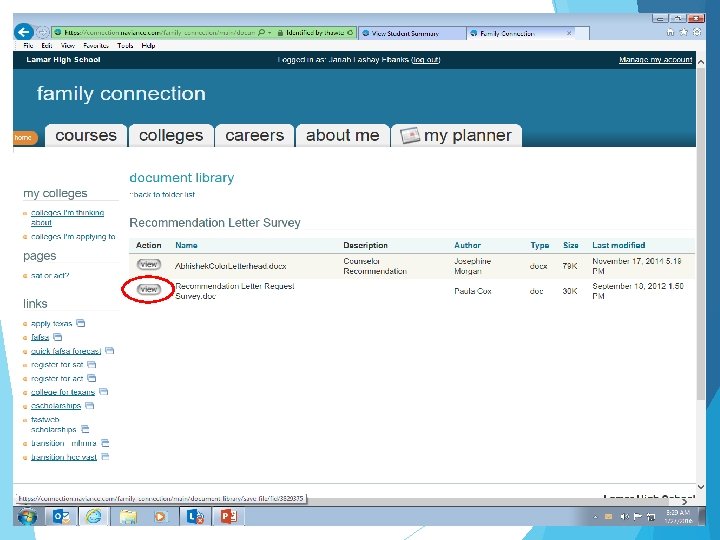Close the Family Connection browser tab
Viewport: 720px width, 540px height.
569,33
